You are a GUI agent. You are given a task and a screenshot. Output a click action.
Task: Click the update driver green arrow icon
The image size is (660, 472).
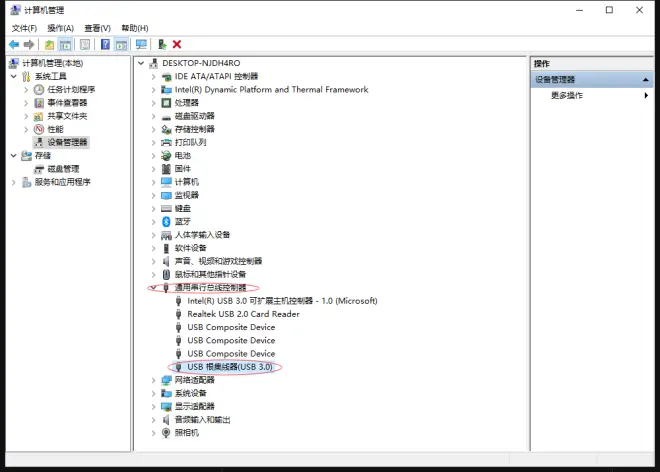162,45
